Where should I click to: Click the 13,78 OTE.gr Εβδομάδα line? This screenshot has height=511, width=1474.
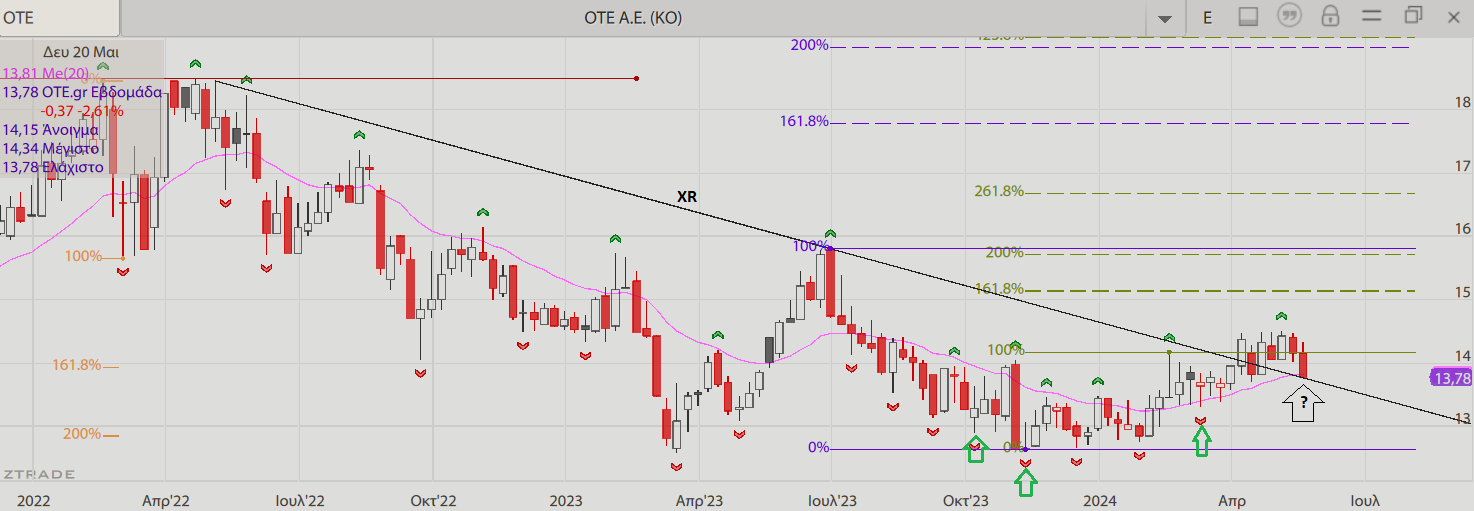82,92
